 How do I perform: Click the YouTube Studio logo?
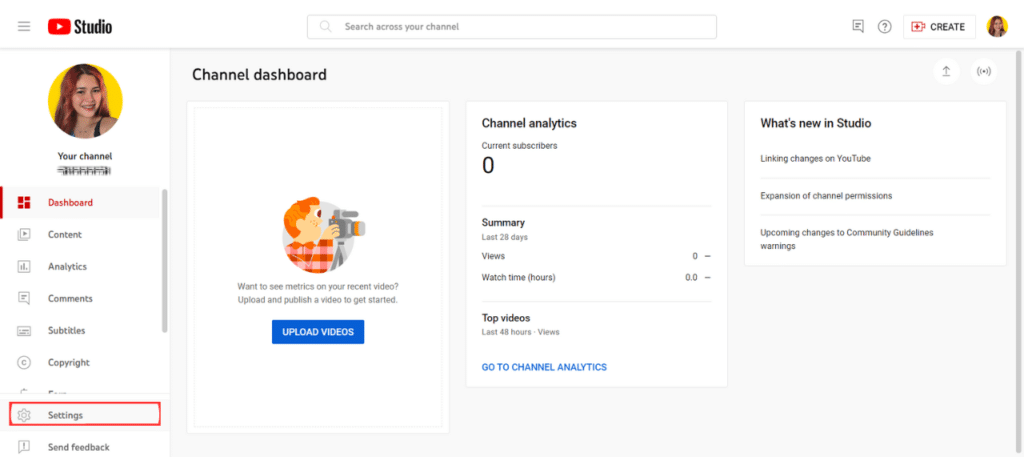click(x=80, y=27)
